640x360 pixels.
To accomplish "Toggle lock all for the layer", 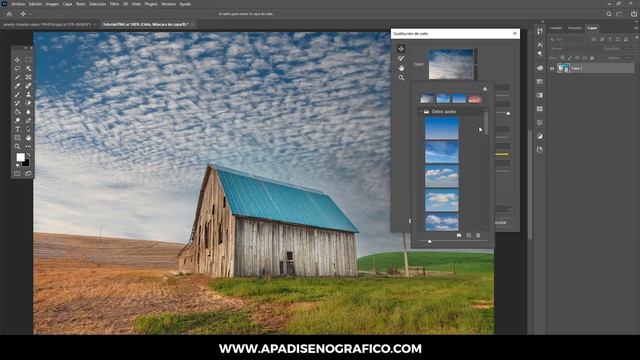I will (x=592, y=58).
